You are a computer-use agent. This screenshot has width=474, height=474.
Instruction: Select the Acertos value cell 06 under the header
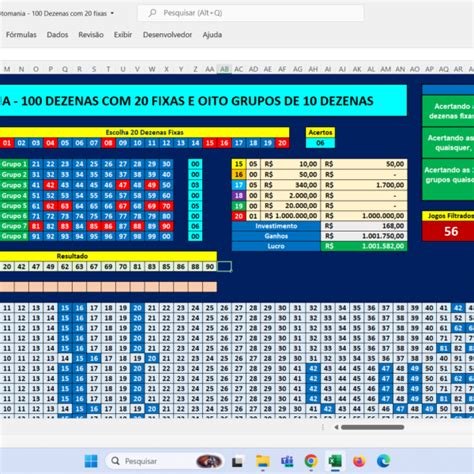(320, 143)
